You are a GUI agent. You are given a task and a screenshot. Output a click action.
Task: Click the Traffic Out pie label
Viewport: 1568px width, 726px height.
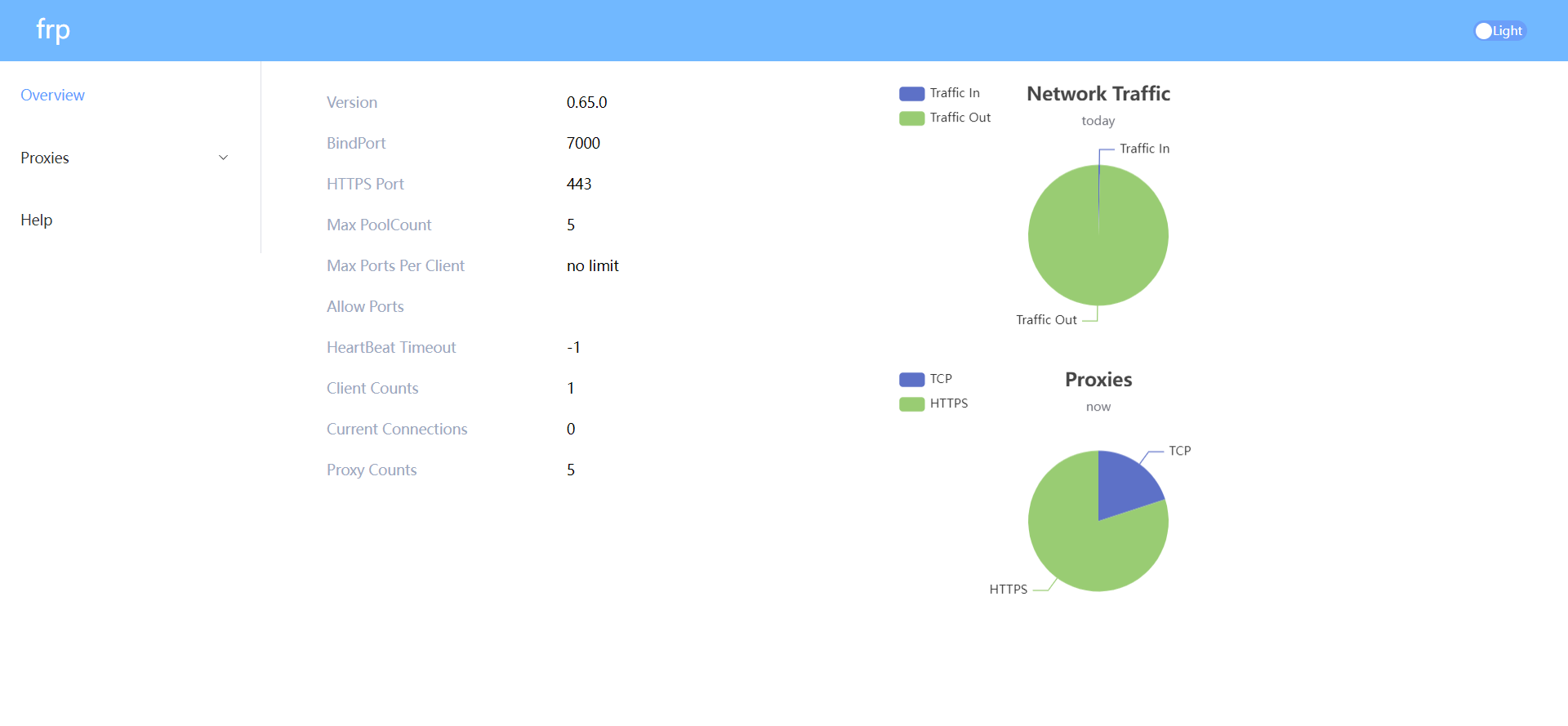tap(1046, 320)
